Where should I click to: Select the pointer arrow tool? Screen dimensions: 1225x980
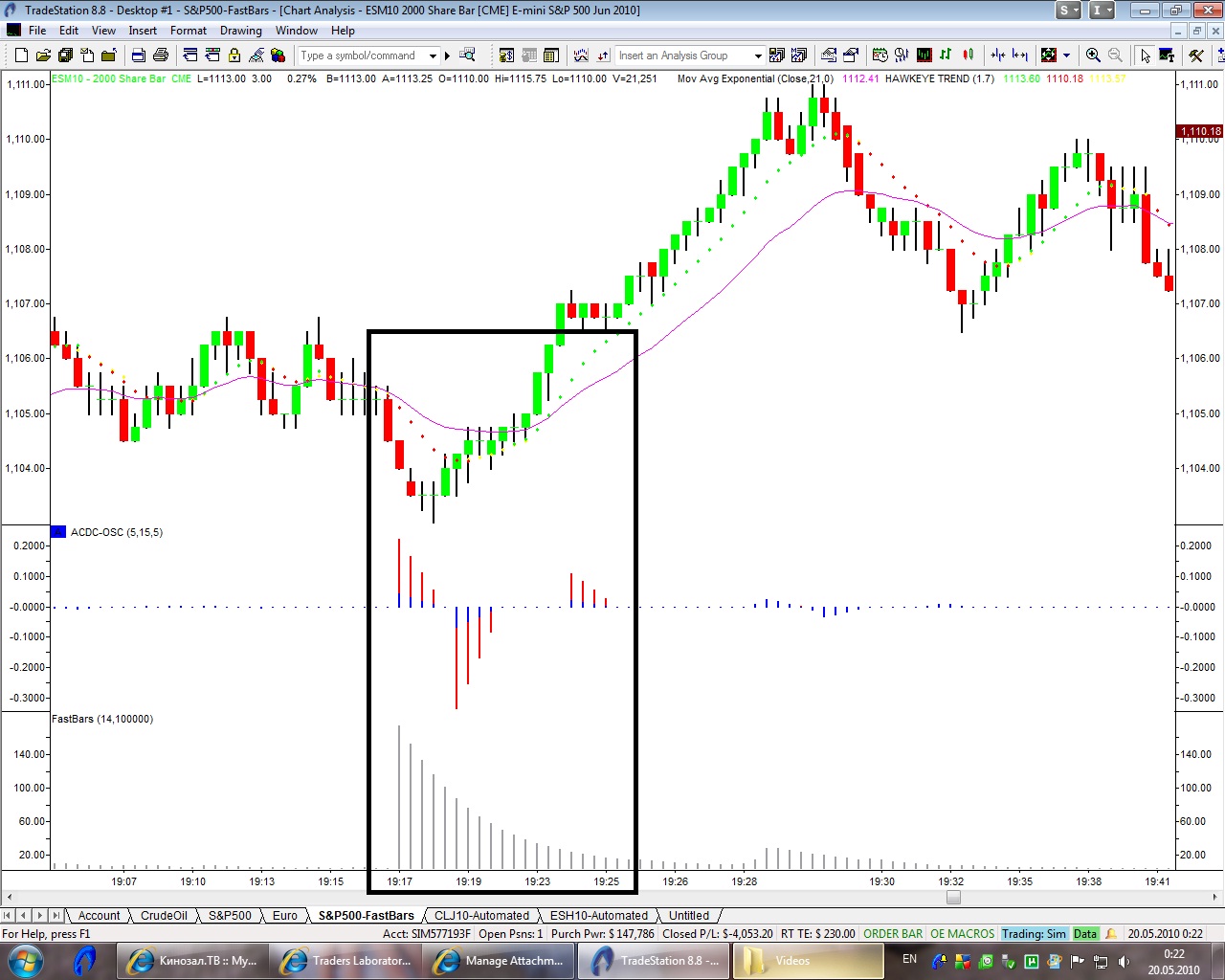coord(1146,56)
